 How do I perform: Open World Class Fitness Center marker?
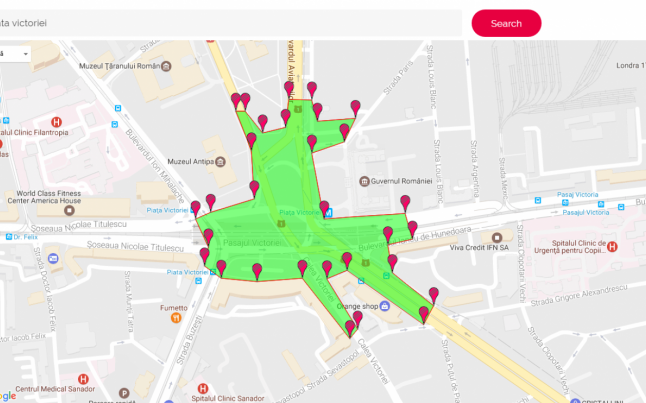tap(69, 211)
